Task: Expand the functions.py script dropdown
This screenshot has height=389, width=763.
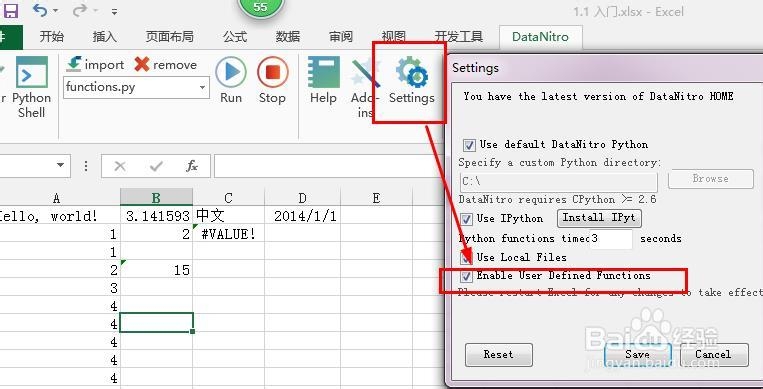Action: click(x=202, y=88)
